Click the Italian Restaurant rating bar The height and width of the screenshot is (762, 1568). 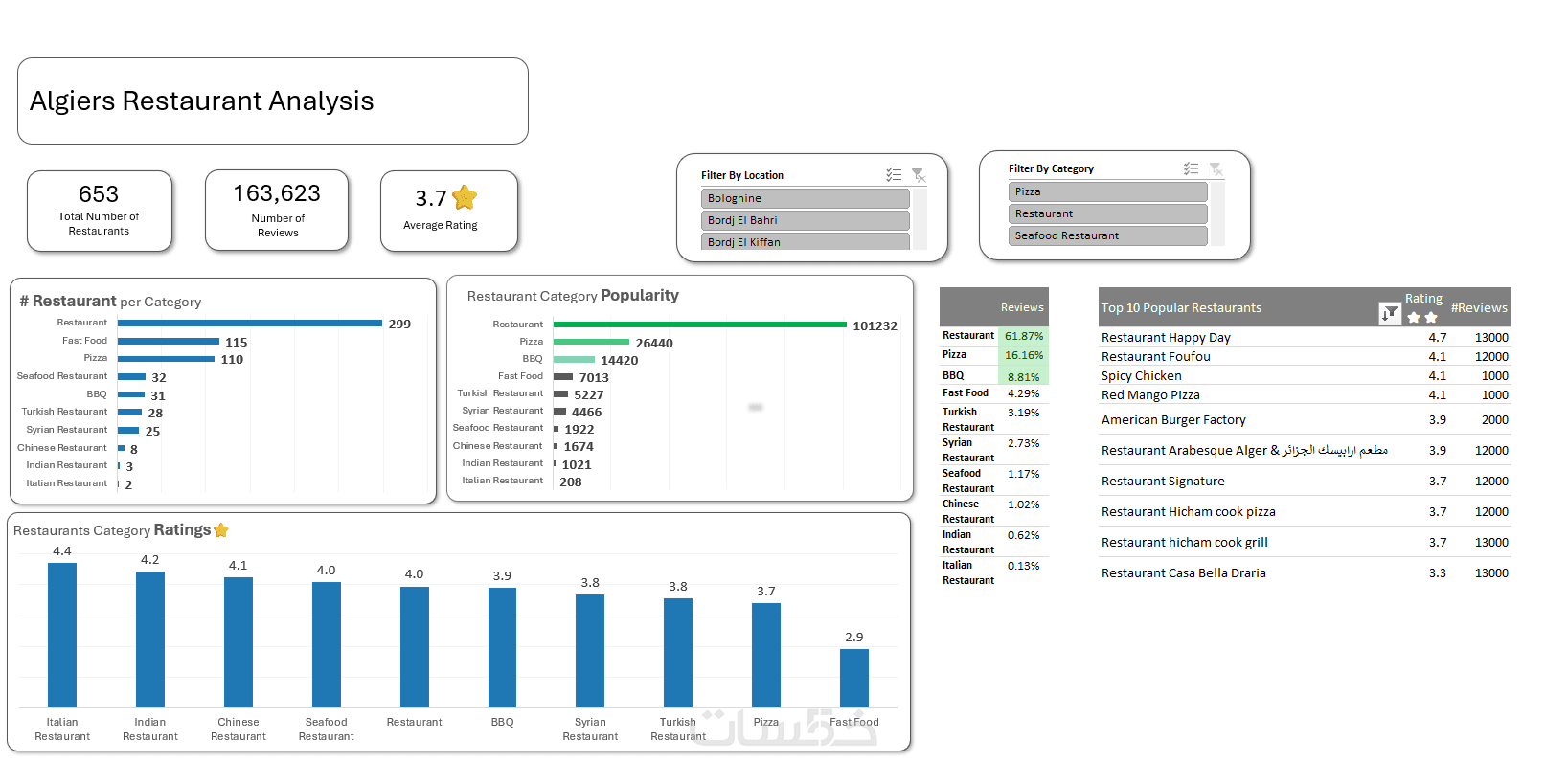click(x=62, y=635)
